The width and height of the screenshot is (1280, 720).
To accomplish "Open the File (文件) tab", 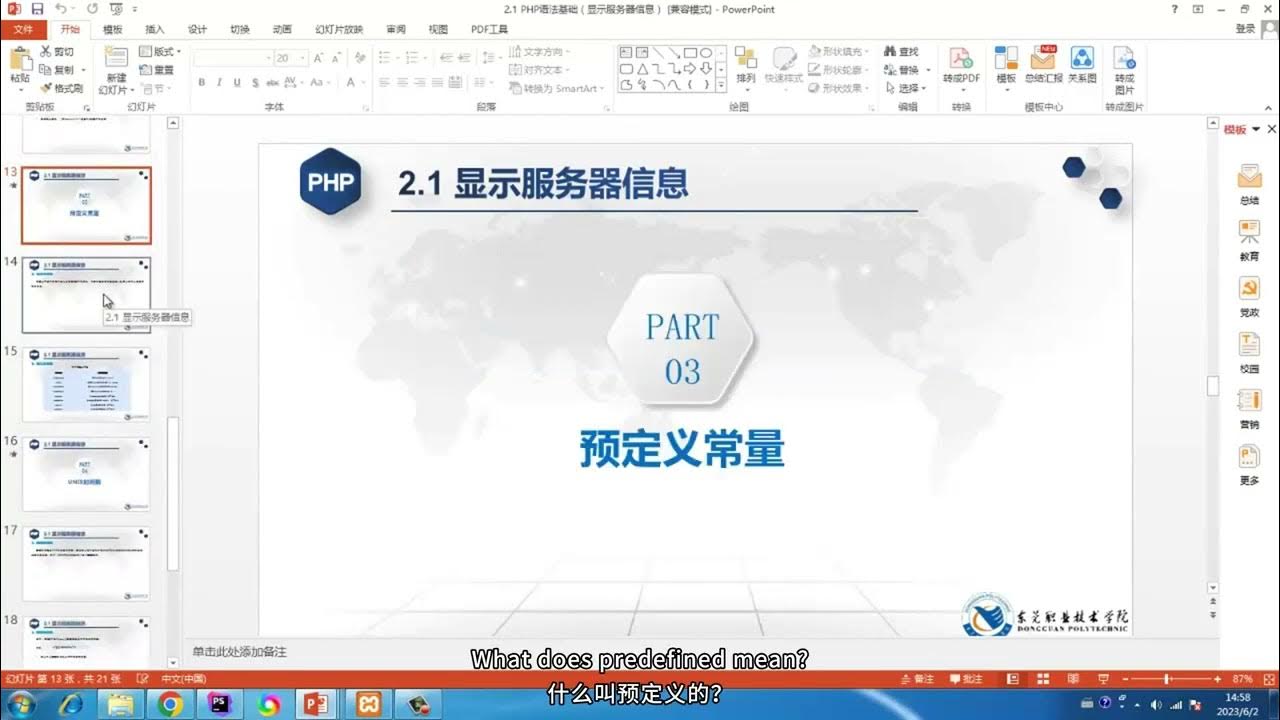I will point(23,29).
